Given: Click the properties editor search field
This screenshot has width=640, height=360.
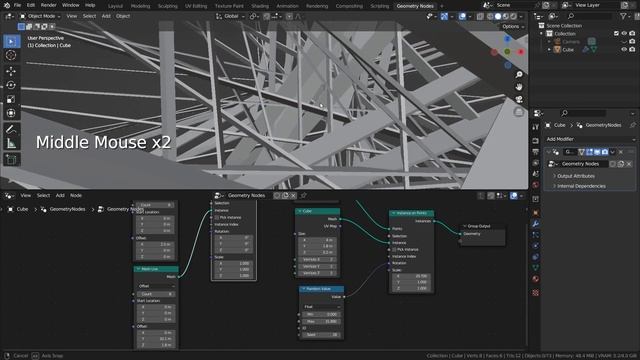Looking at the screenshot, I should [582, 113].
